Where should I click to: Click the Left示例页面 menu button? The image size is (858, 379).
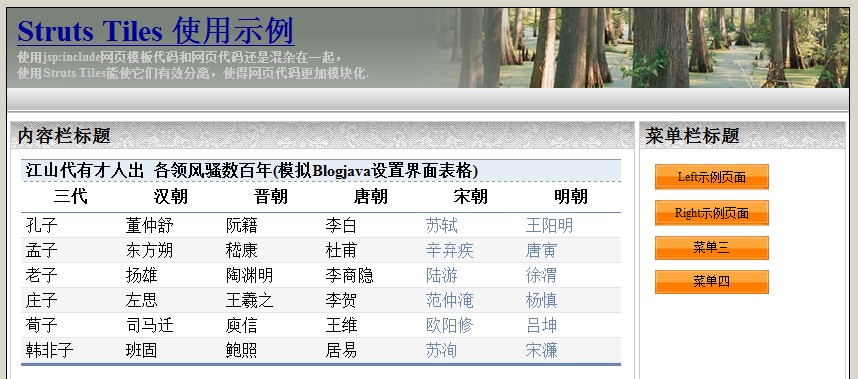point(711,177)
